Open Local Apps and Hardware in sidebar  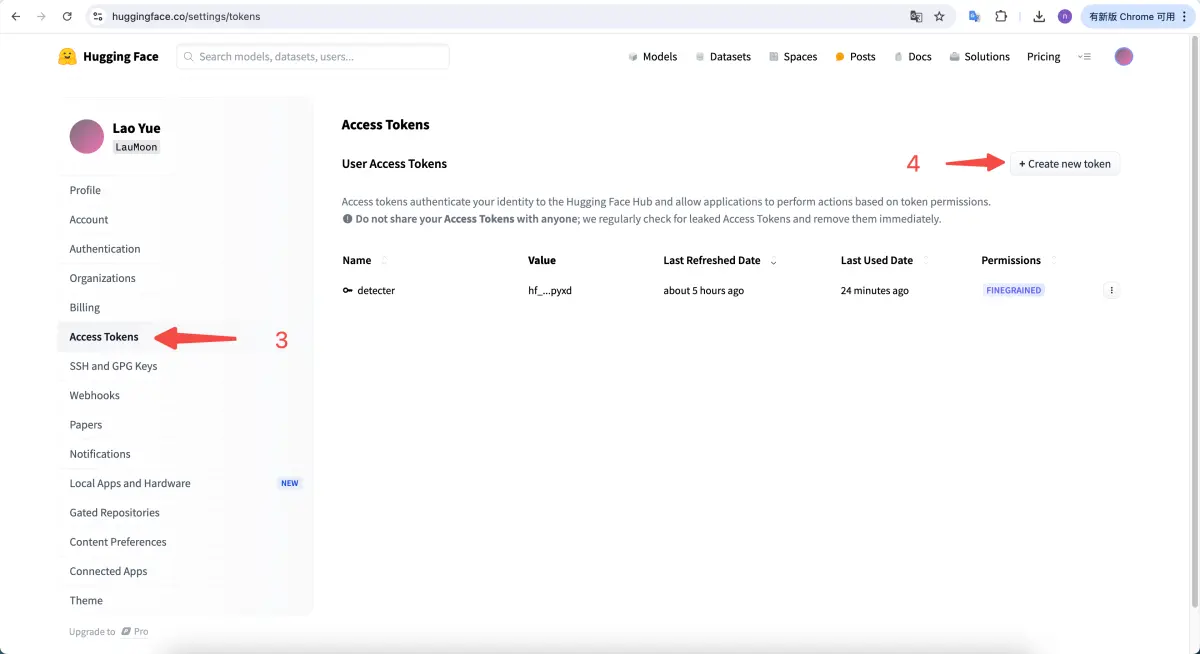point(130,484)
